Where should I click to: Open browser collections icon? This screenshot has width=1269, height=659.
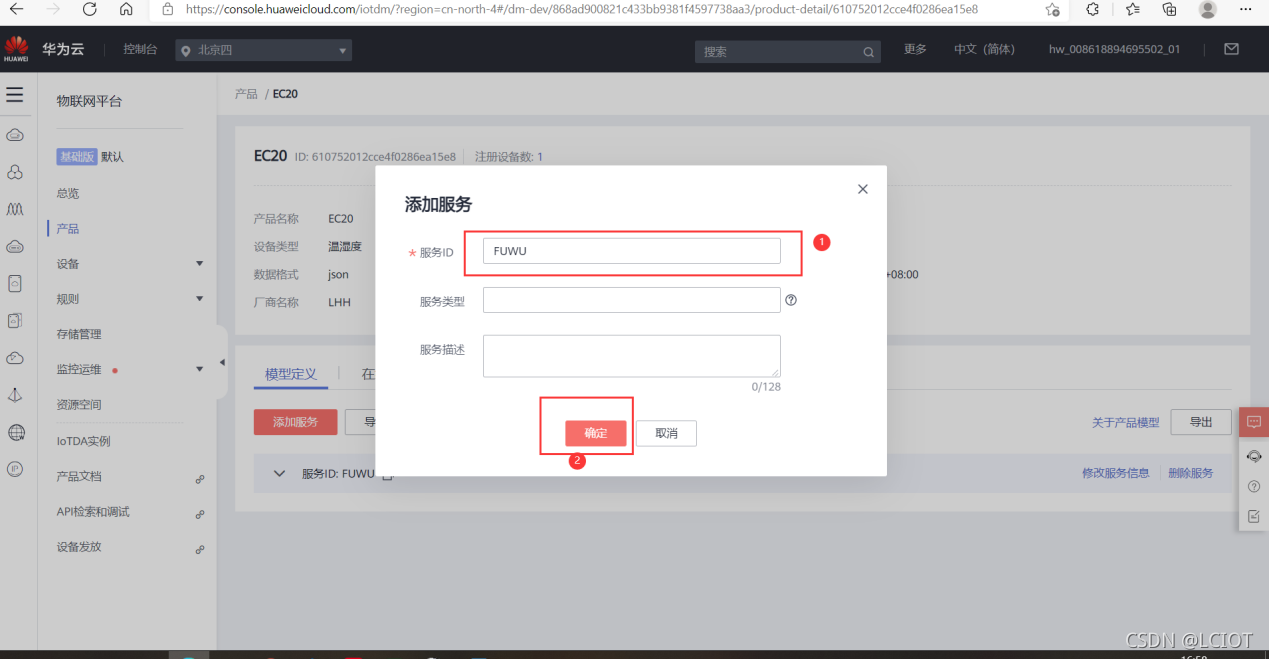pos(1169,9)
